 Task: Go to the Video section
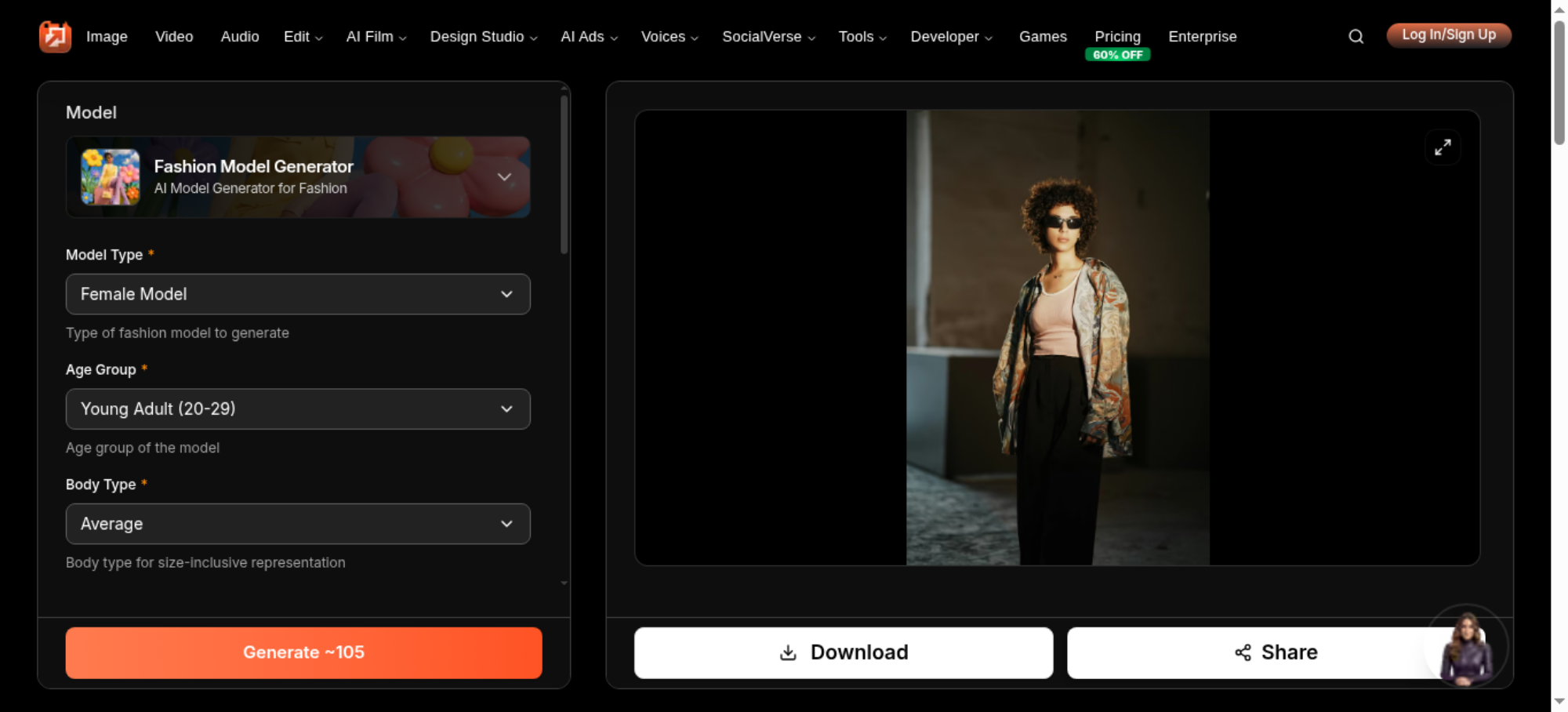[x=174, y=37]
